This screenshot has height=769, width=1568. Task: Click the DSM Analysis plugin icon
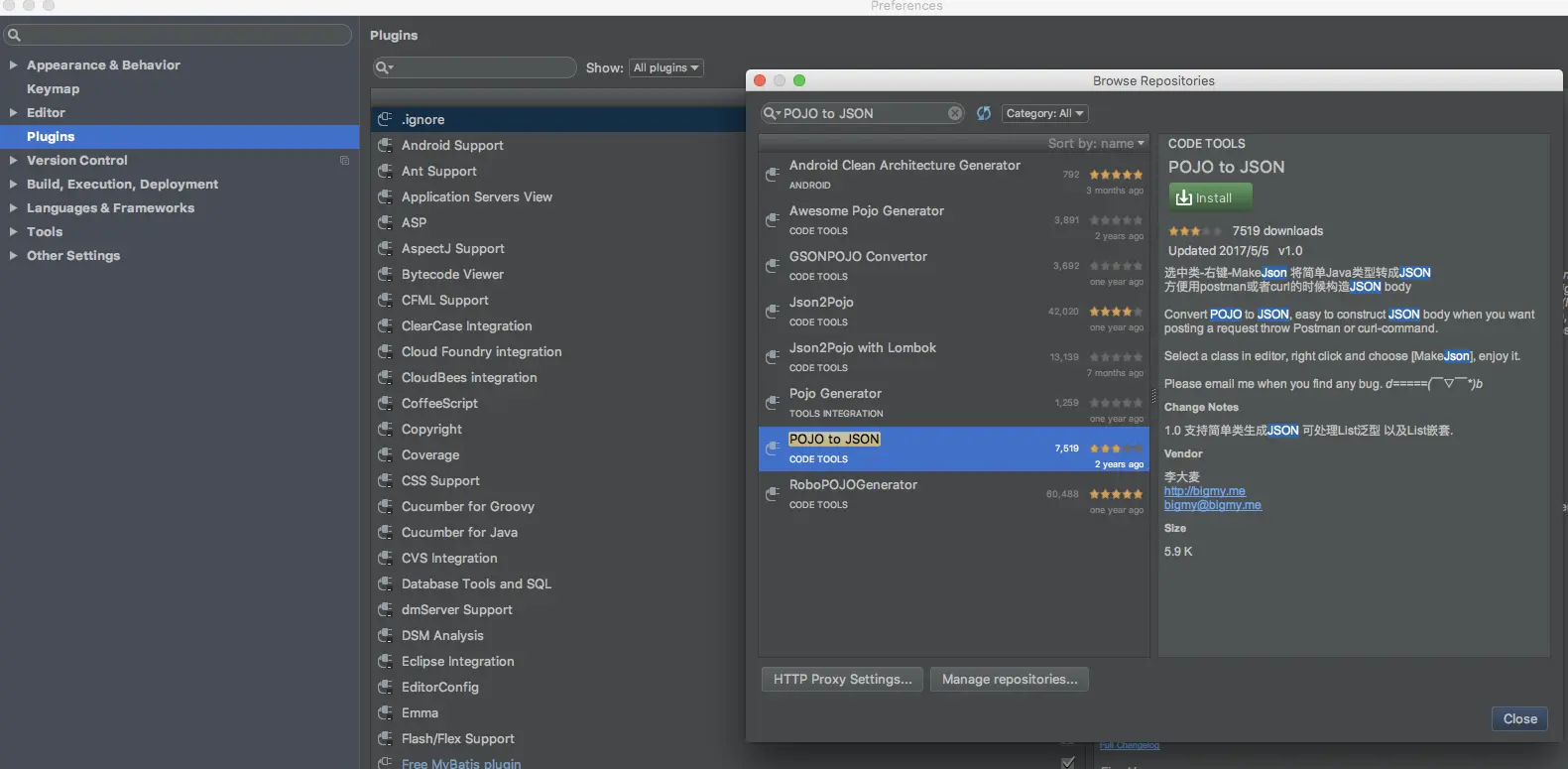click(x=385, y=635)
